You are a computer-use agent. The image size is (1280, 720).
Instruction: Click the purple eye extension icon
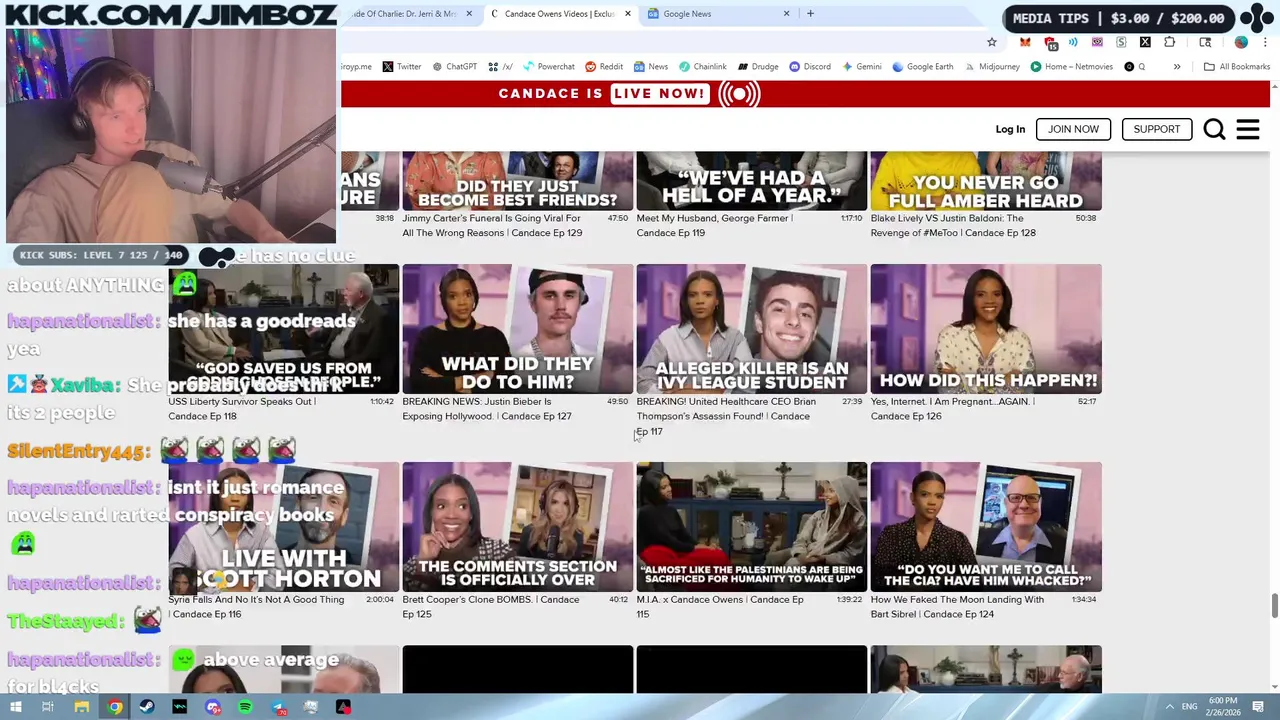(x=1097, y=42)
